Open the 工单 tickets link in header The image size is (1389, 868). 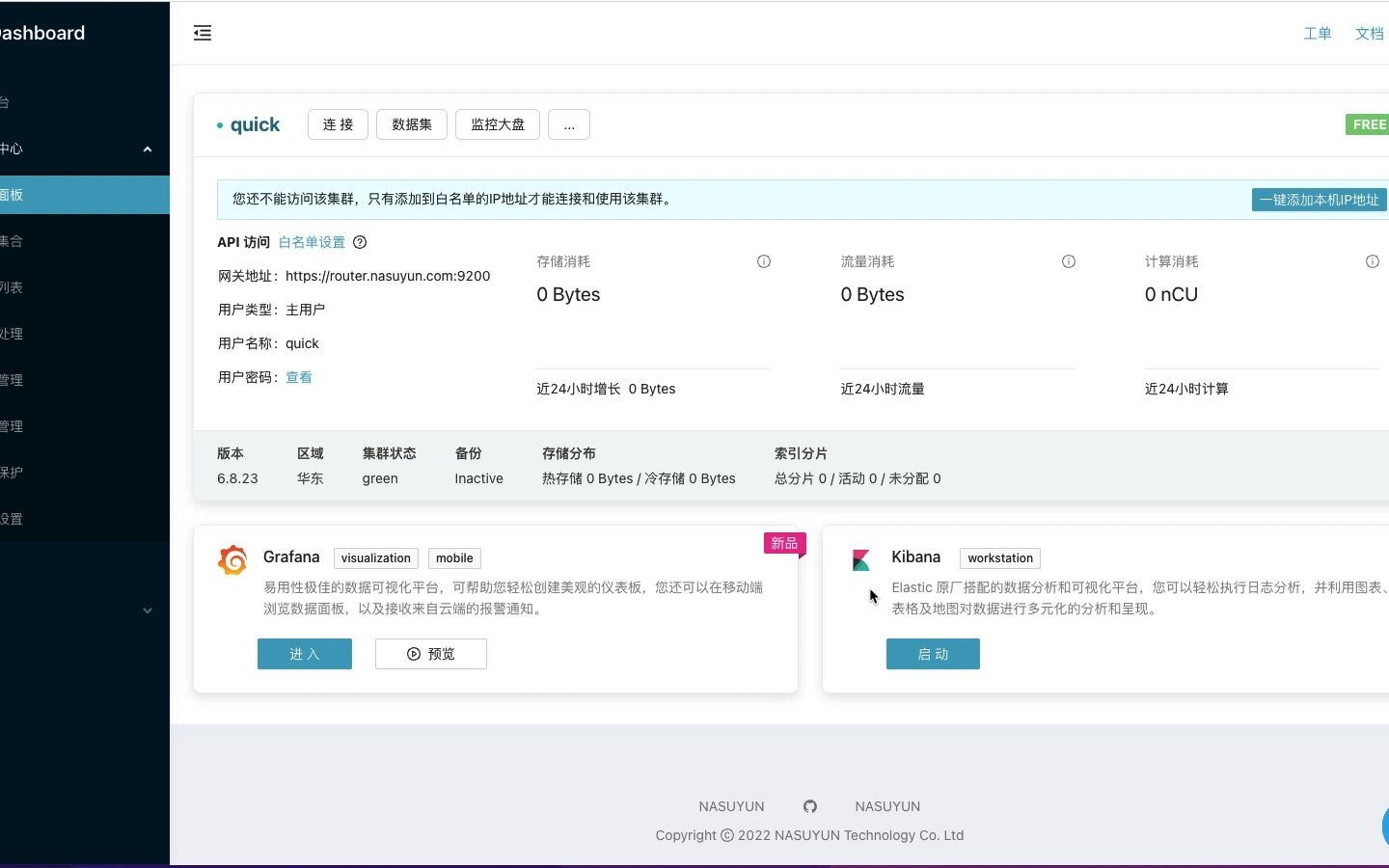click(1318, 34)
